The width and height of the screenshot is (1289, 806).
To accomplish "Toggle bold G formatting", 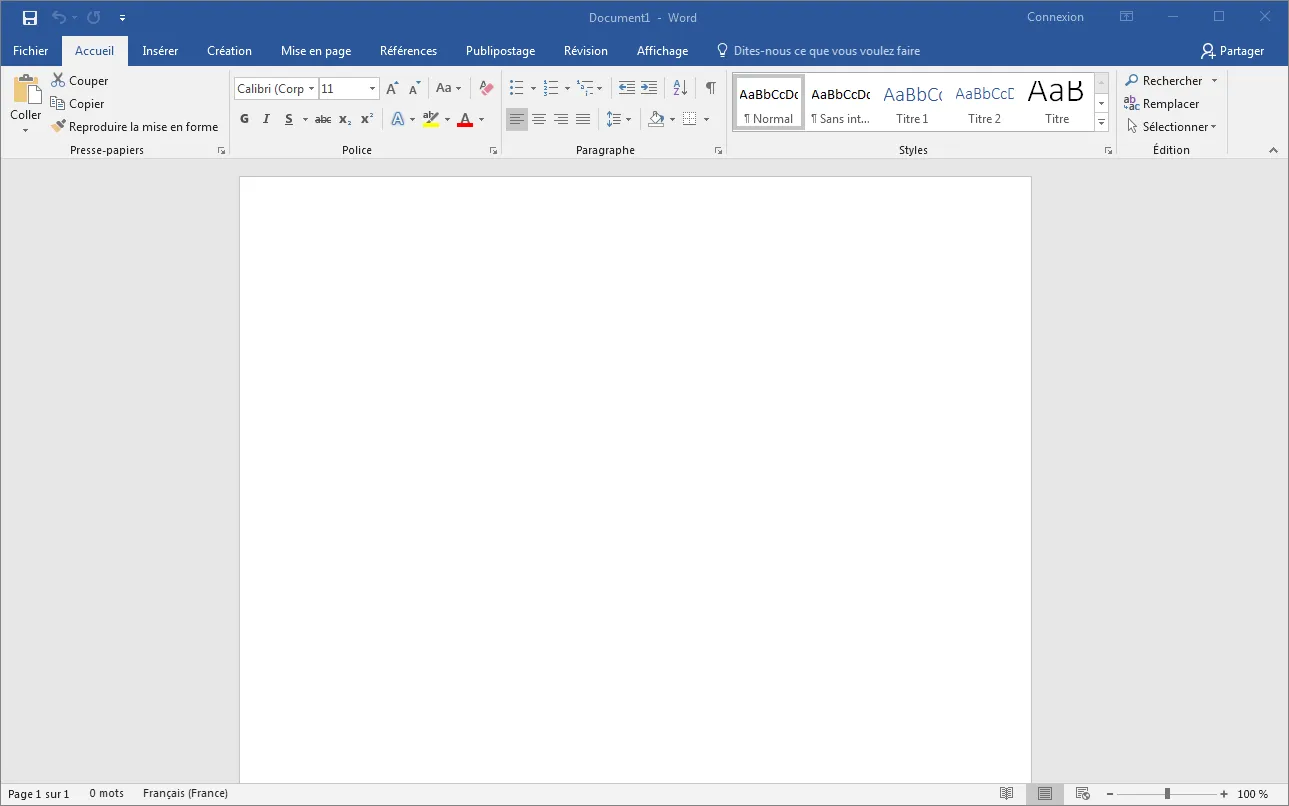I will [244, 119].
